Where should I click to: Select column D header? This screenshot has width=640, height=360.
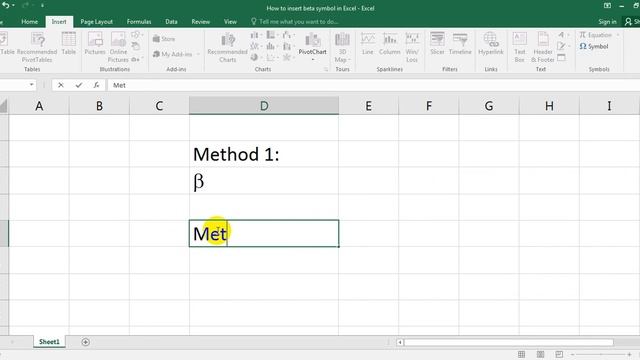click(x=264, y=106)
